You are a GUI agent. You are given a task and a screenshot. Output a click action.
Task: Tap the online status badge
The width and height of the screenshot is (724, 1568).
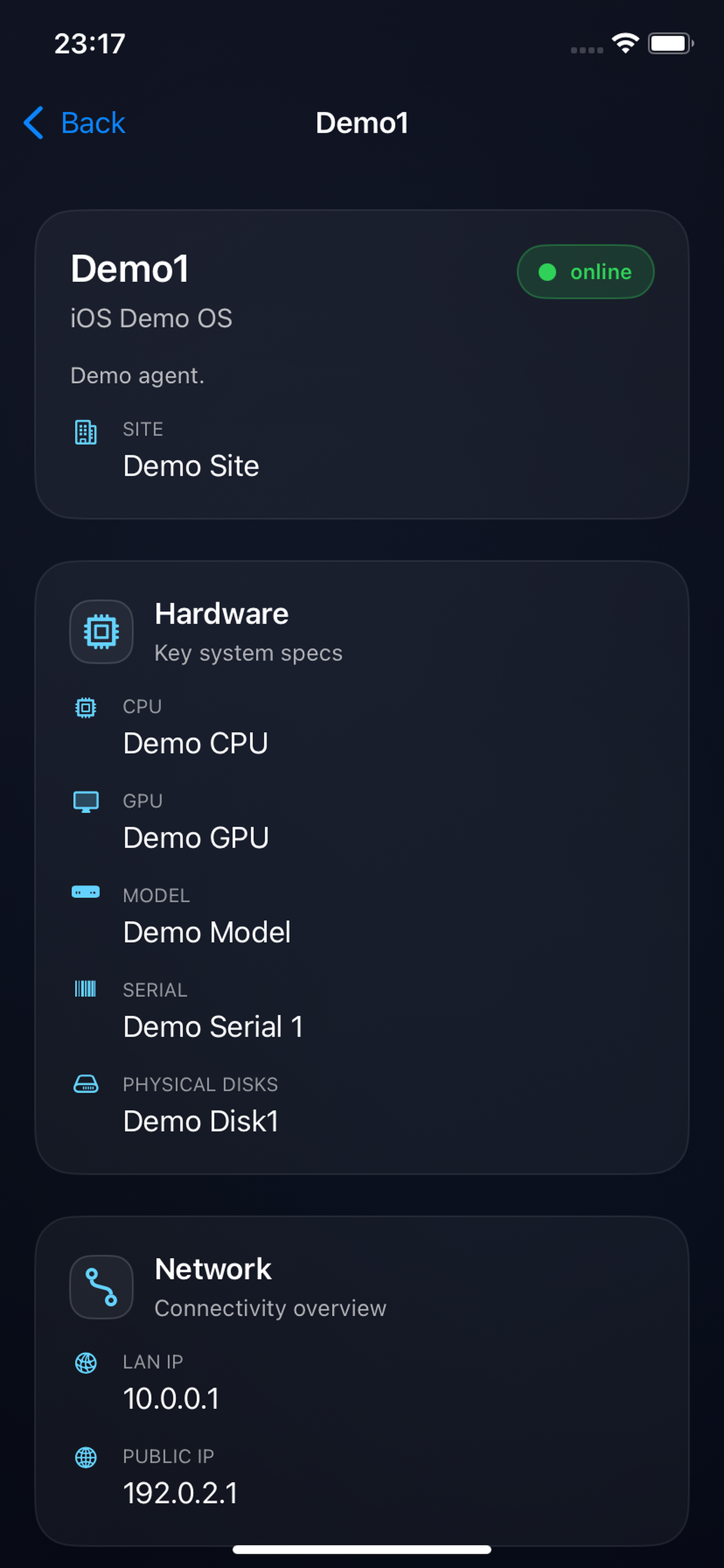pyautogui.click(x=585, y=271)
